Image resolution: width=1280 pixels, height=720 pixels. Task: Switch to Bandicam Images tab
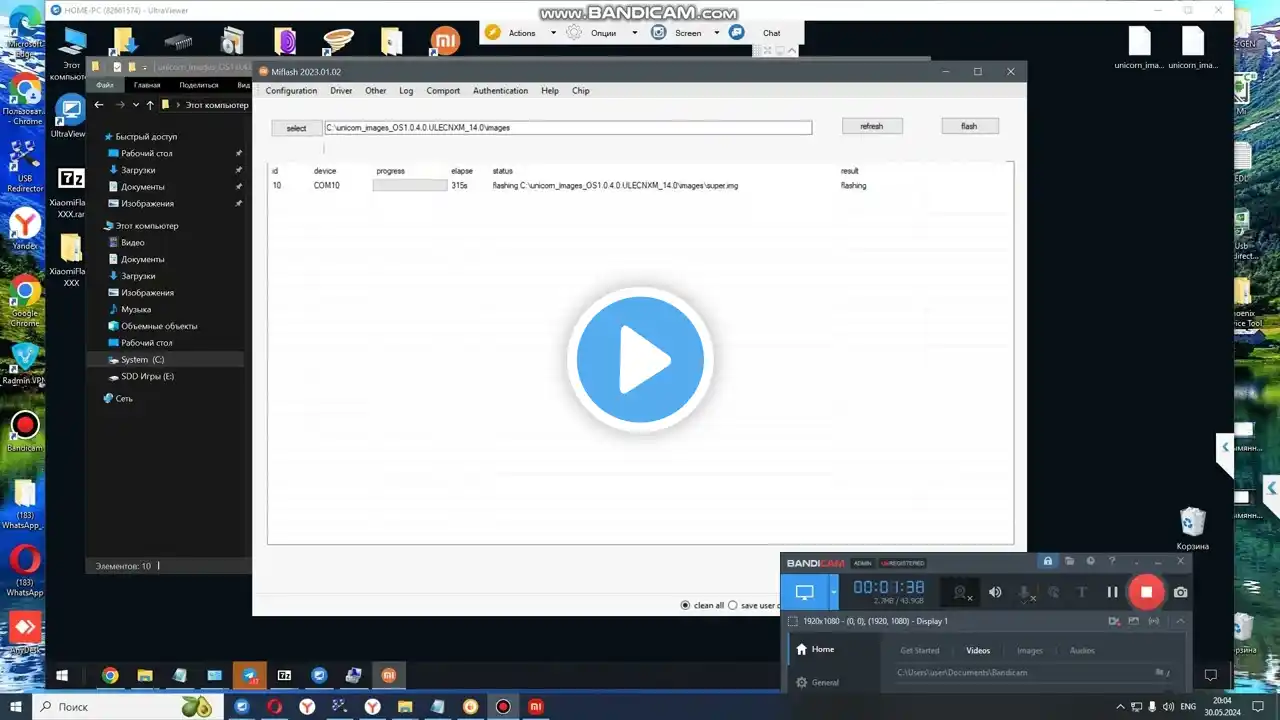click(1030, 651)
